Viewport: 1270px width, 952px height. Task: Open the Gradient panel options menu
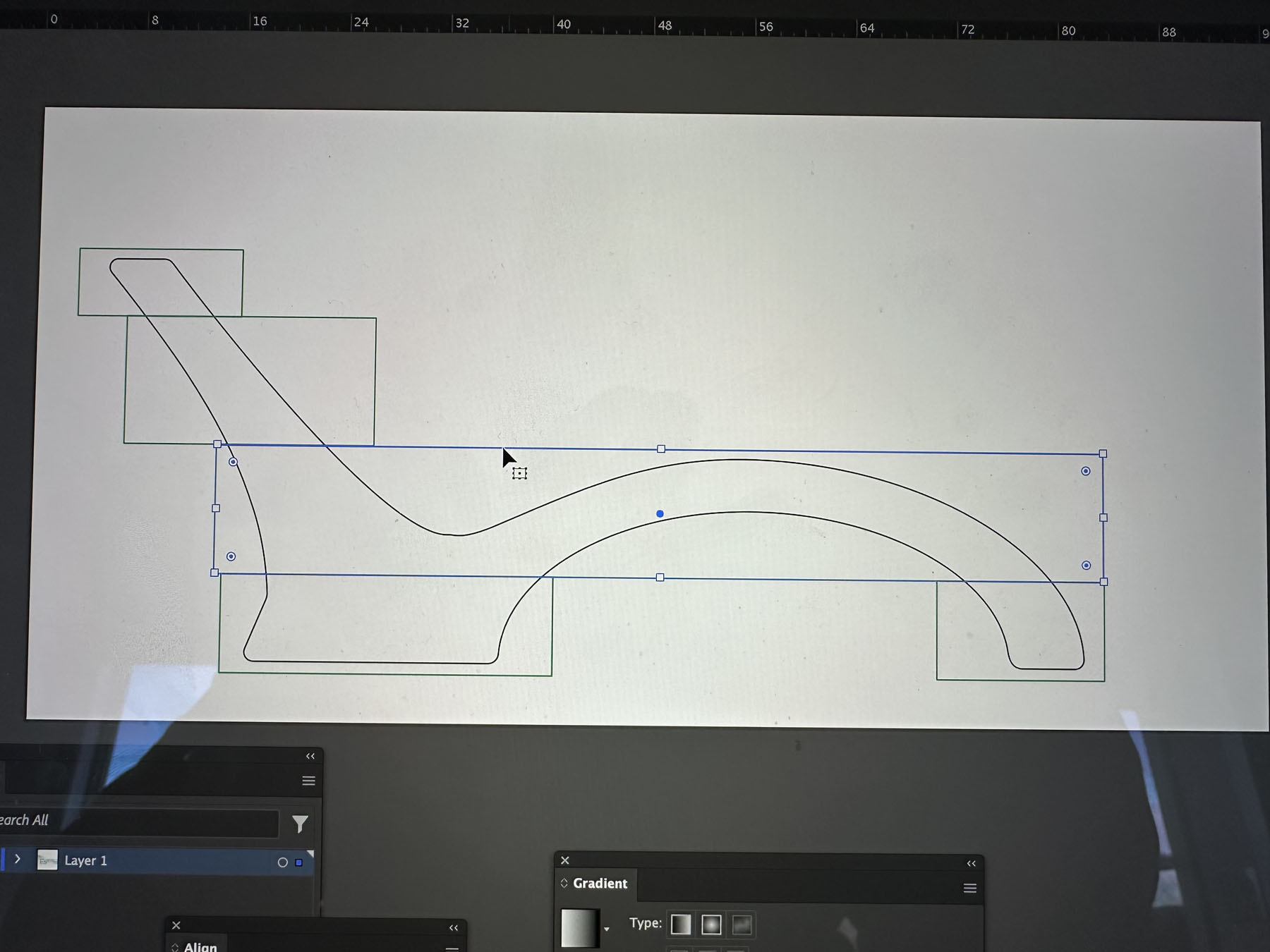[x=970, y=889]
